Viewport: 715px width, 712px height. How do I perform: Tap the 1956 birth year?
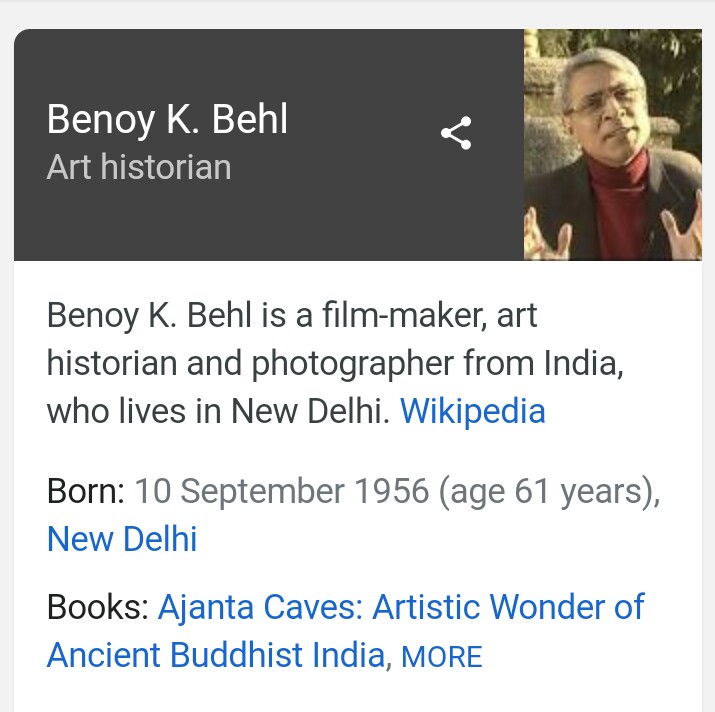tap(392, 491)
